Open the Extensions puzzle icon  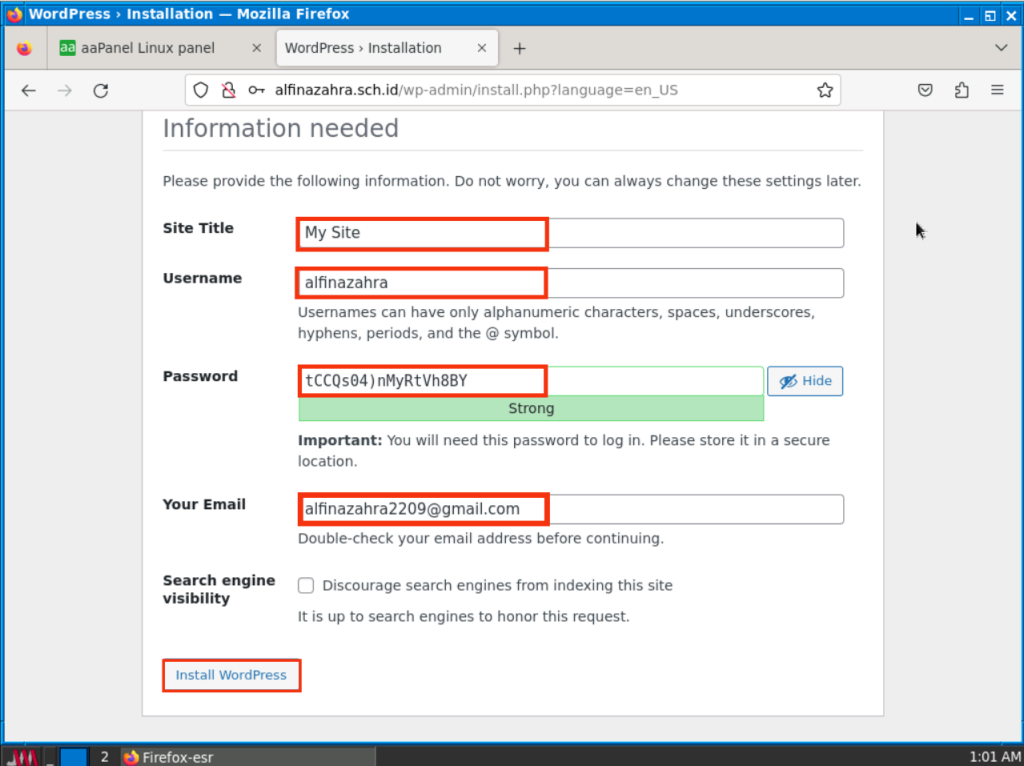(x=961, y=90)
